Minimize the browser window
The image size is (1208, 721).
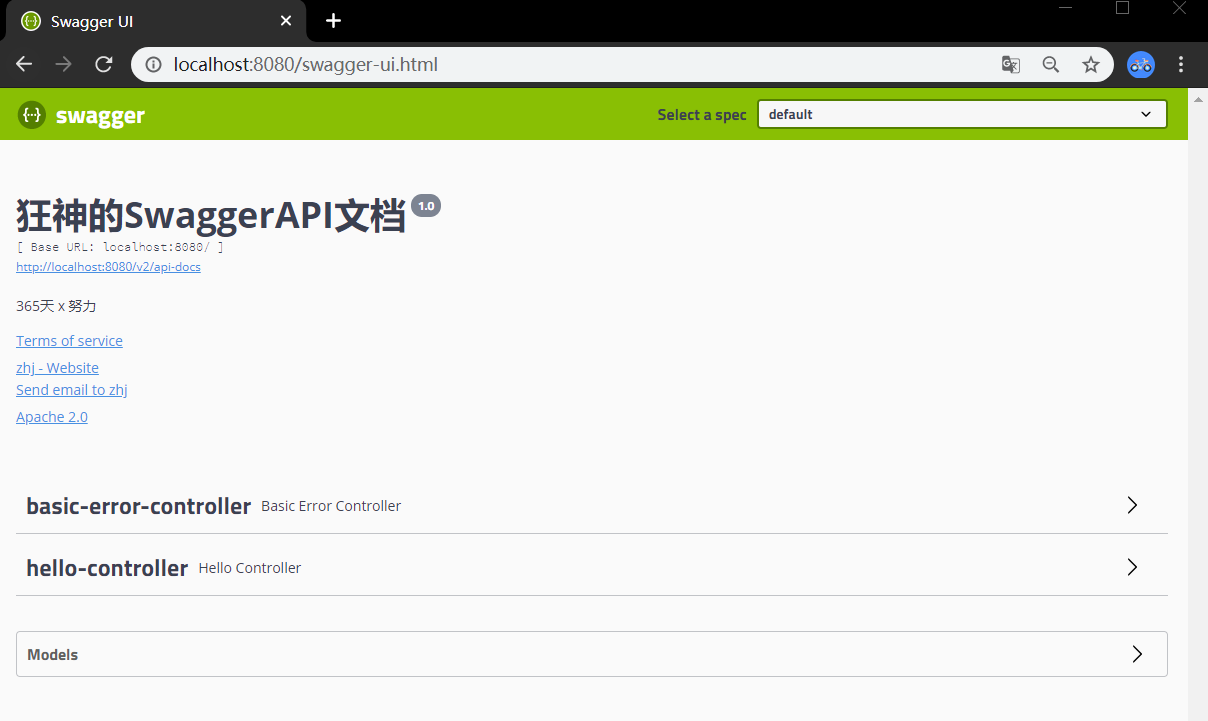(x=1066, y=8)
